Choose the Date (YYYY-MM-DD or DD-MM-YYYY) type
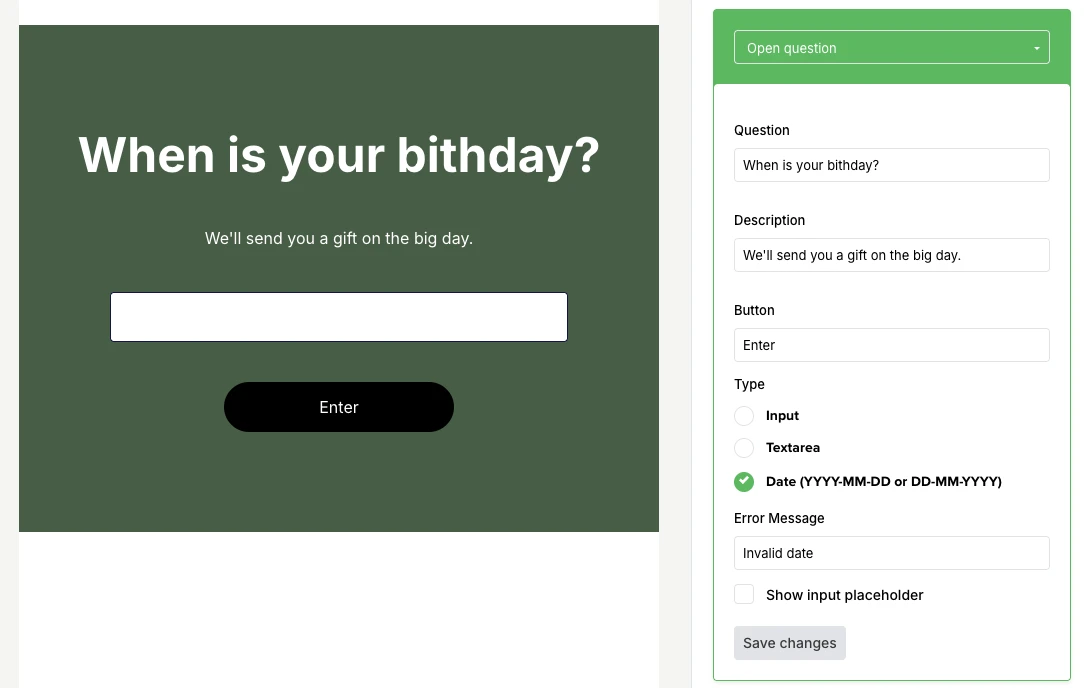The image size is (1084, 688). 744,481
